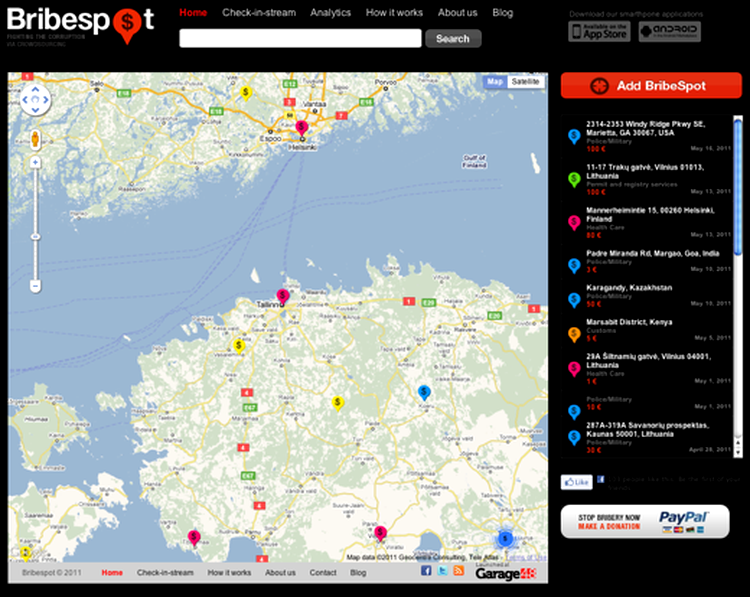Click the orange marker icon for Marsabit District
Image resolution: width=750 pixels, height=597 pixels.
[x=574, y=335]
